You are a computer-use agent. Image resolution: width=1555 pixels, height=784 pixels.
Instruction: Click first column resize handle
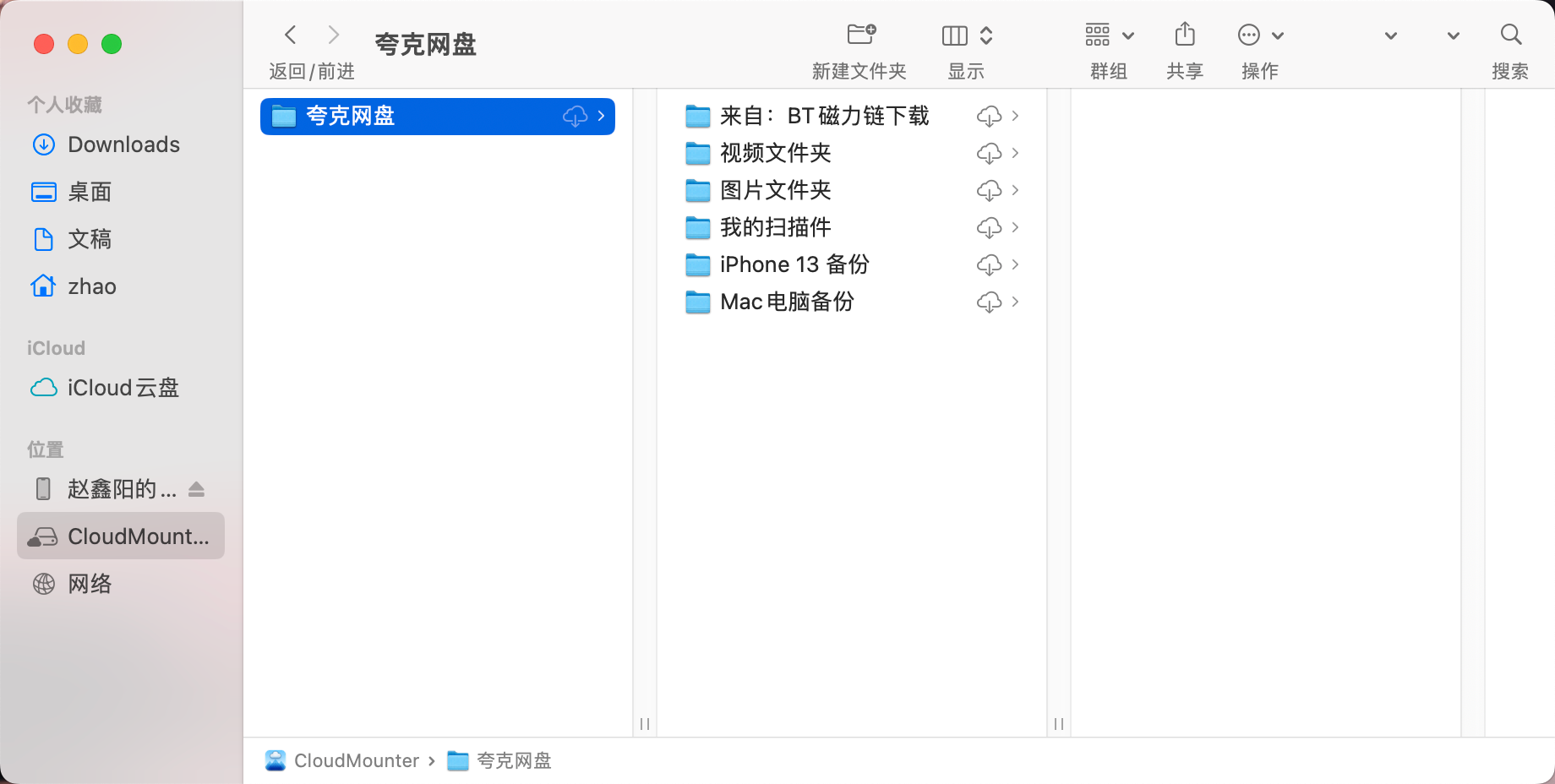(x=645, y=724)
